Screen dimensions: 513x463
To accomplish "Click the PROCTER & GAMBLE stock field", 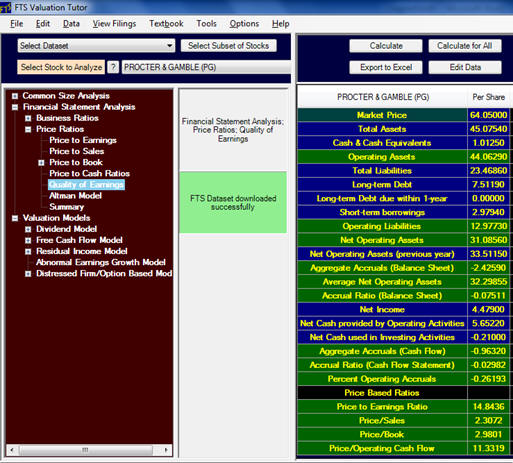I will [206, 67].
